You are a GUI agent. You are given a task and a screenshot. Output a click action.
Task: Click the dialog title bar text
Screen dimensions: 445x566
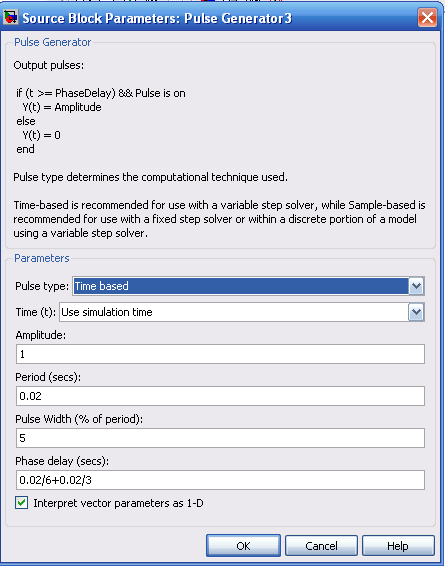[x=157, y=18]
